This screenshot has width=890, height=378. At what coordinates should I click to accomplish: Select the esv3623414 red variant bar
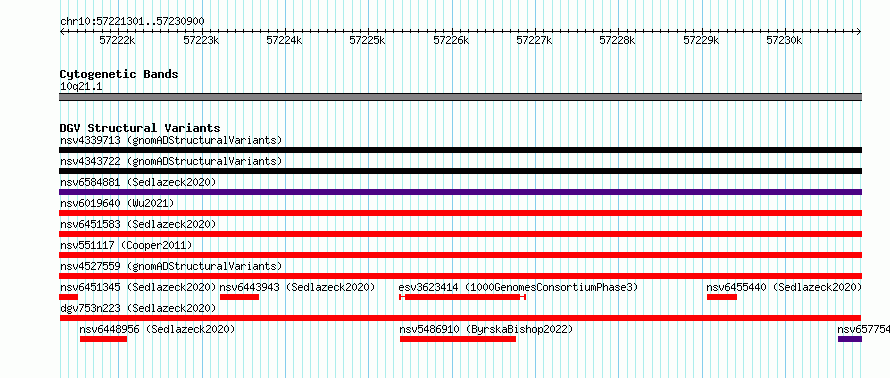463,297
